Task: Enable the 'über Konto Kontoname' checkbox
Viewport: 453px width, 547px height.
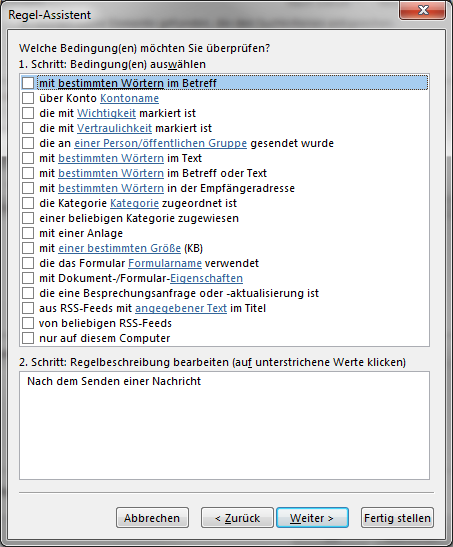Action: [x=28, y=98]
